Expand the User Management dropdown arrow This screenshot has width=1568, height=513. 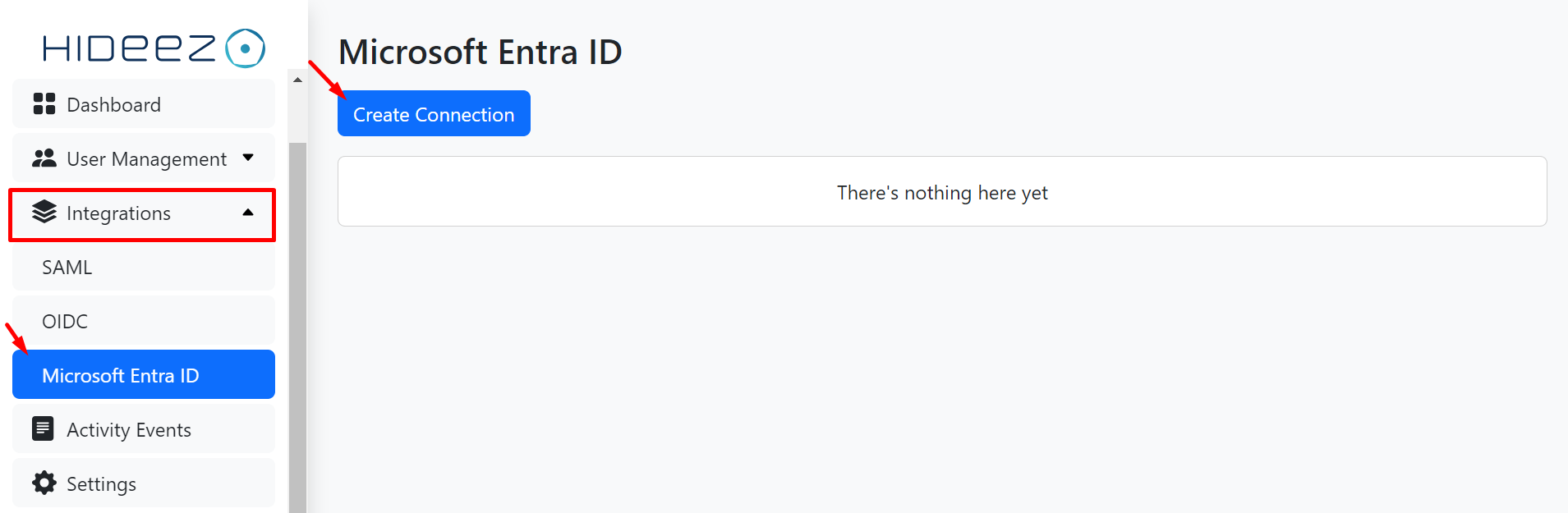click(x=248, y=158)
